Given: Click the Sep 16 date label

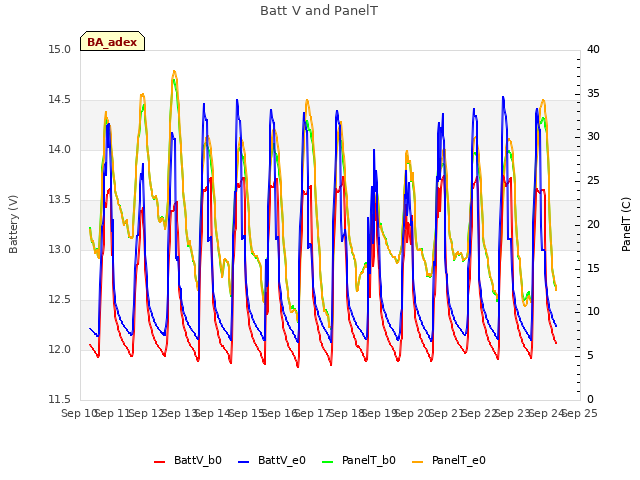Looking at the screenshot, I should click(x=280, y=414).
